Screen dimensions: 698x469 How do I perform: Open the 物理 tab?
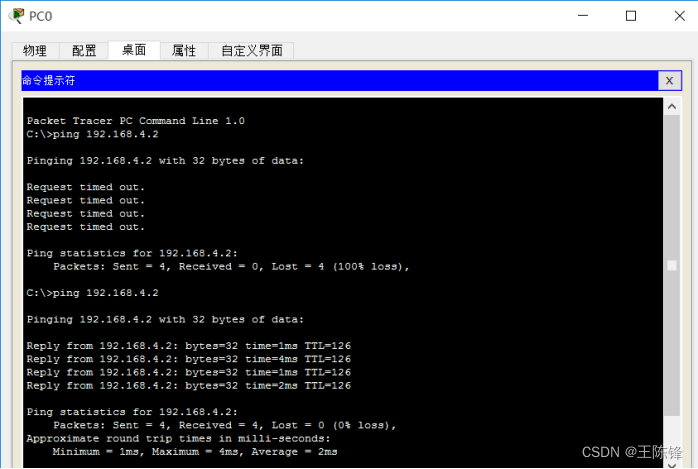pos(35,51)
